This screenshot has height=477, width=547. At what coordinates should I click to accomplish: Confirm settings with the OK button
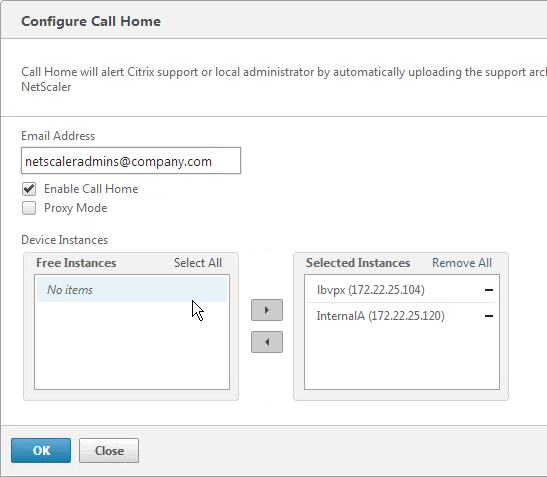41,450
